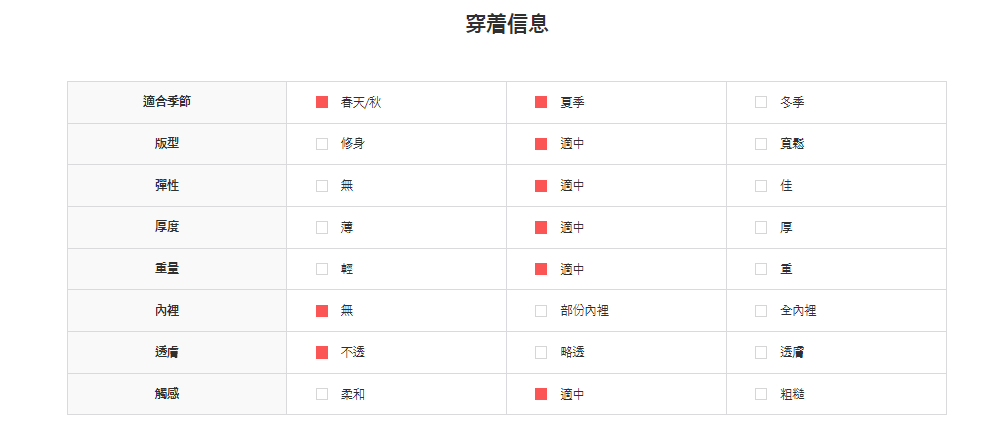1000x429 pixels.
Task: Check the 冬季 season checkbox
Action: (x=761, y=102)
